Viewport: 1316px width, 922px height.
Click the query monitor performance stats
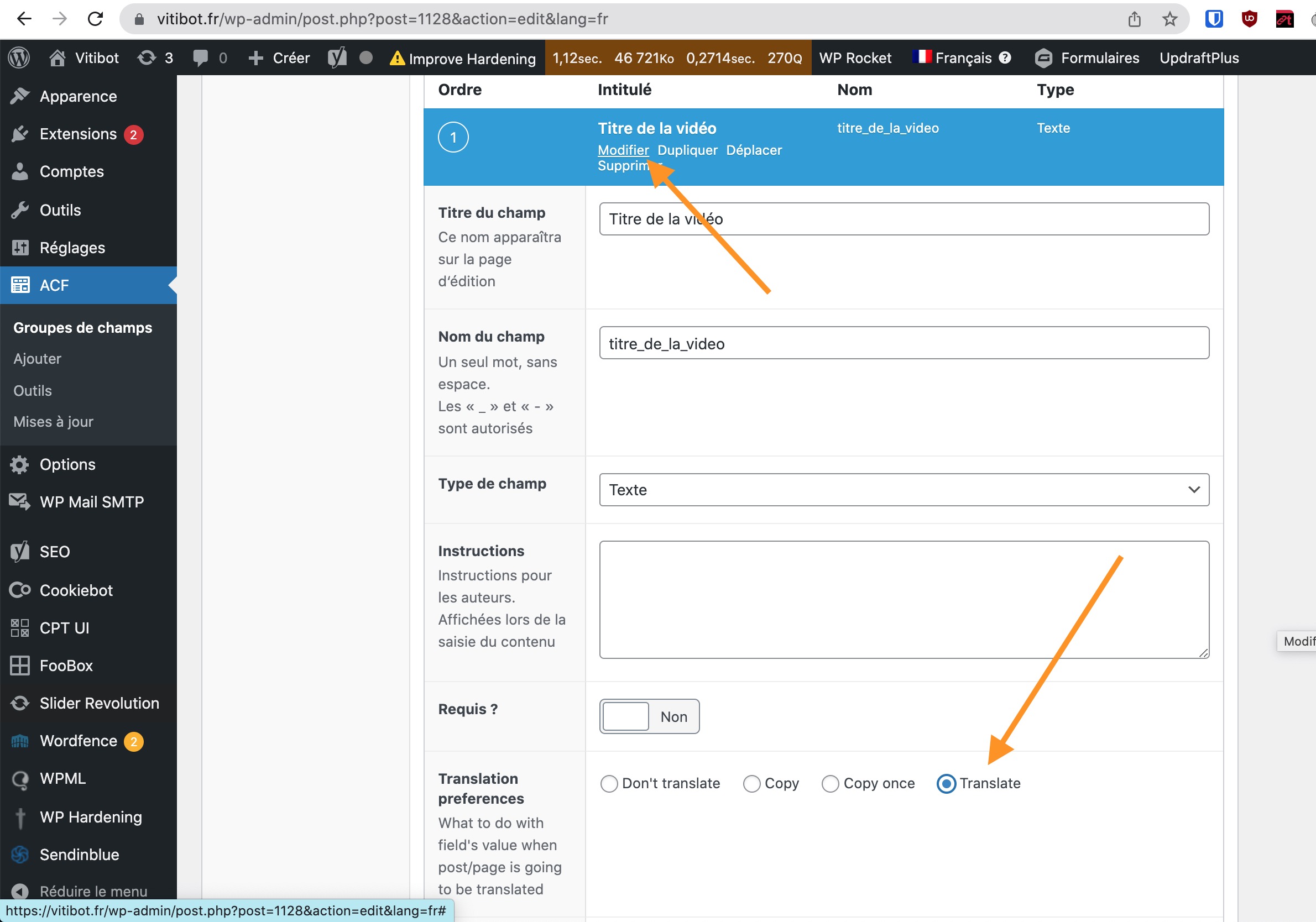pos(677,57)
